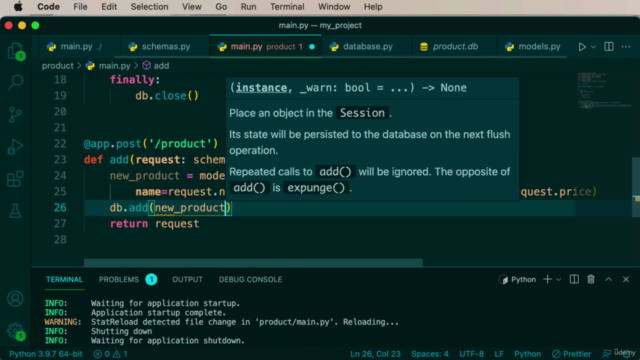
Task: Open the Selection menu
Action: (x=149, y=7)
